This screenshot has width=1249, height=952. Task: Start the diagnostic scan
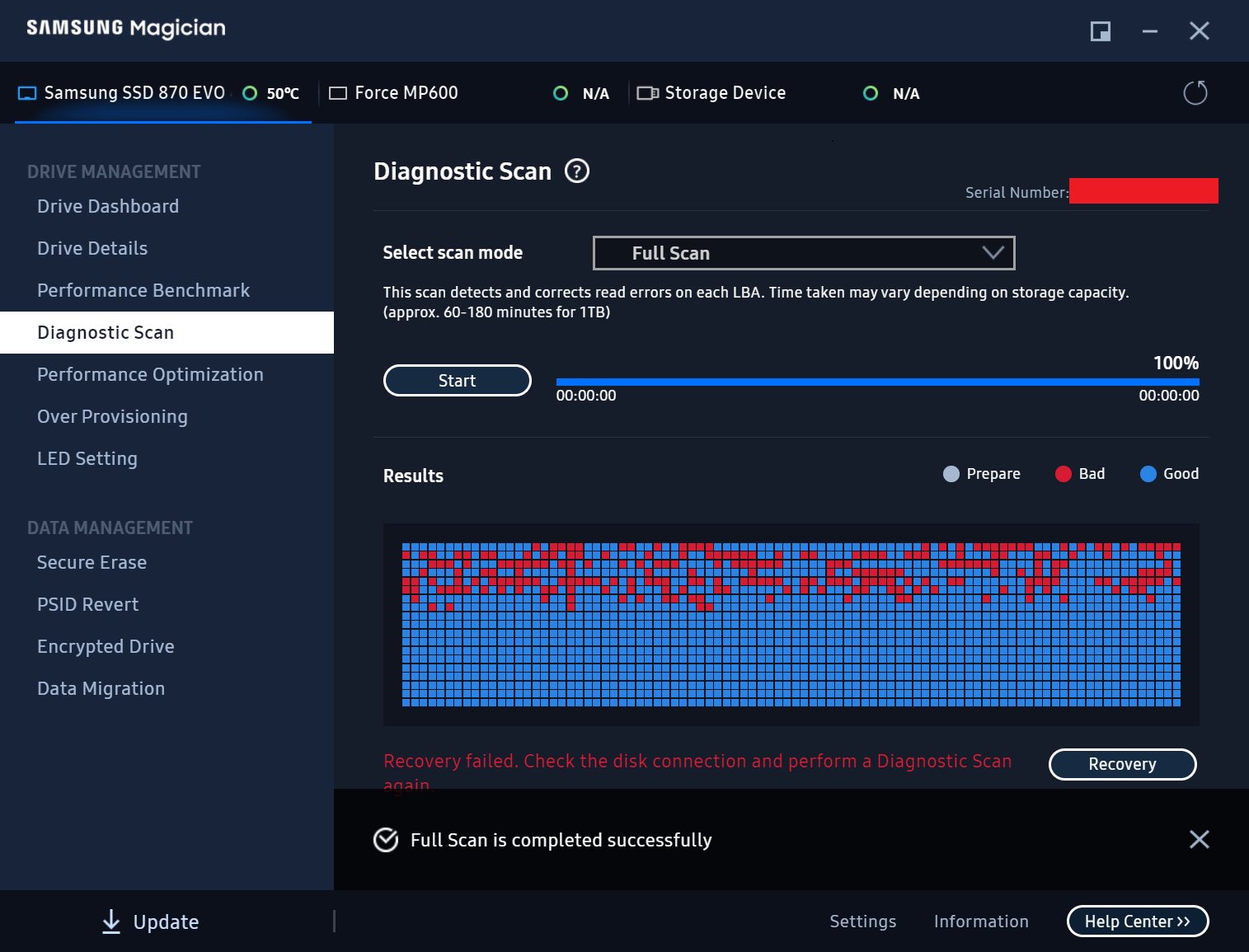pos(458,381)
